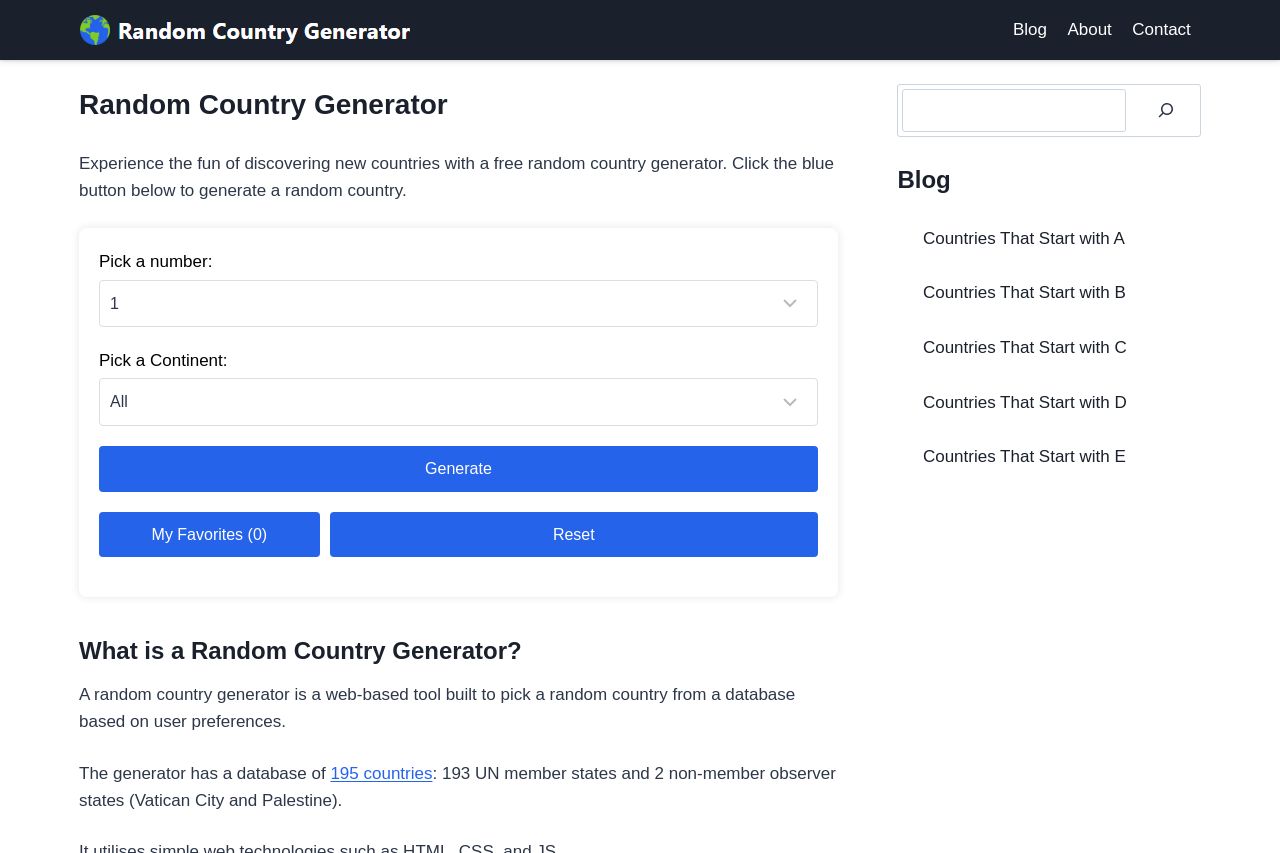
Task: Click the continent dropdown chevron arrow
Action: click(x=790, y=402)
